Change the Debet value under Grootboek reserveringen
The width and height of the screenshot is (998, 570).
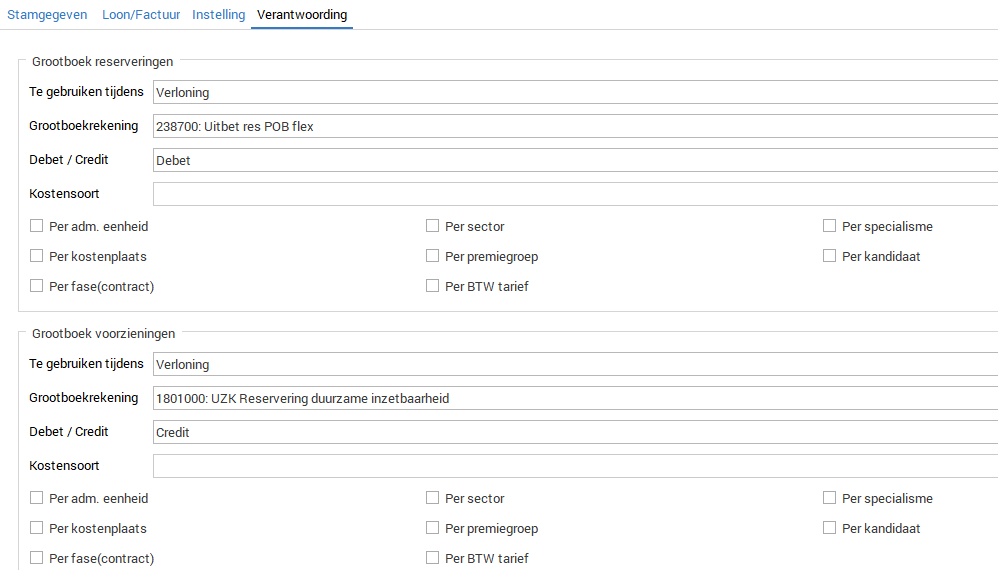tap(575, 160)
